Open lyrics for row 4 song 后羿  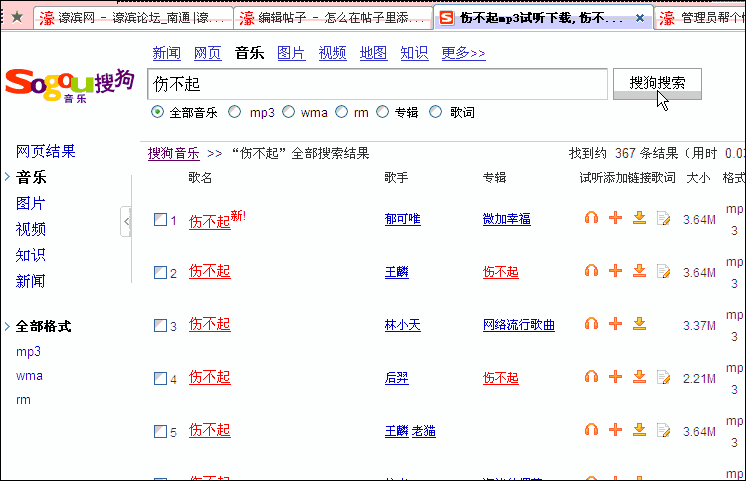pos(663,377)
